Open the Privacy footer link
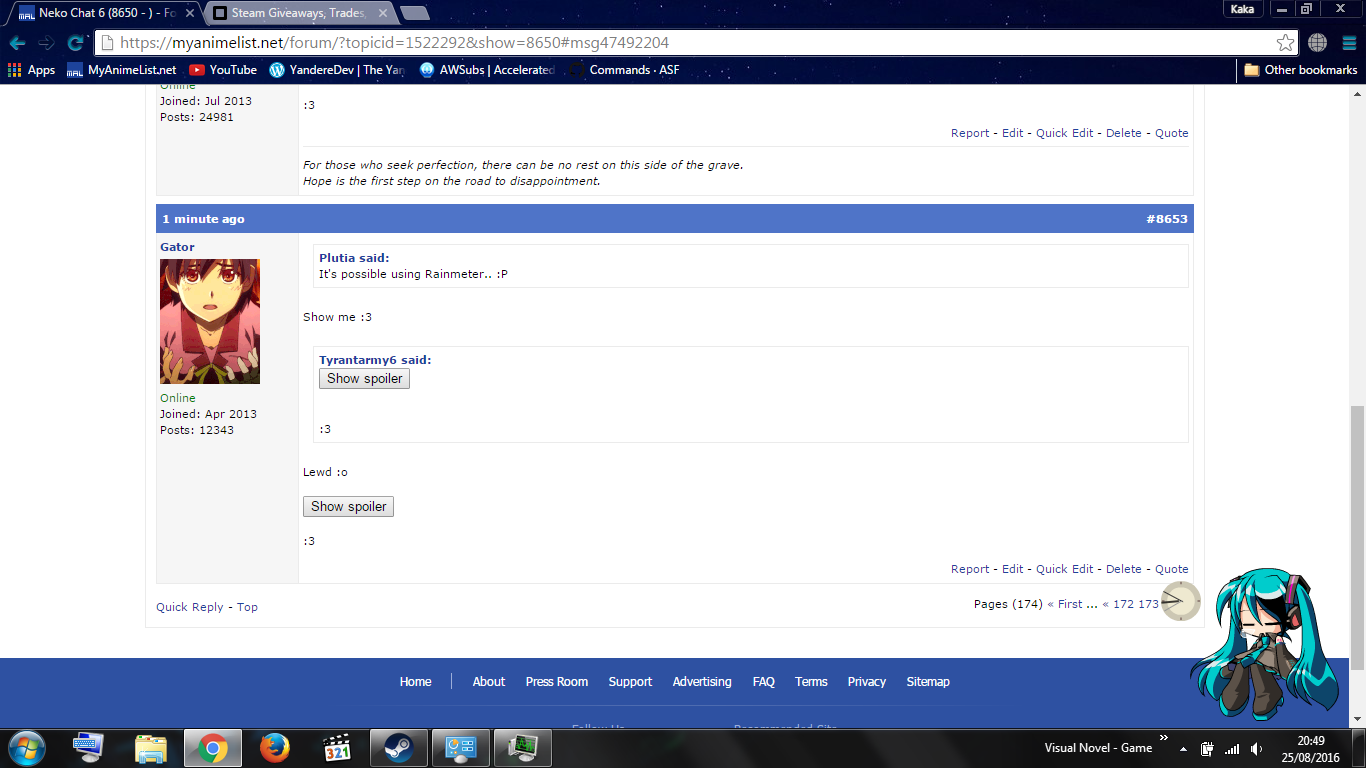This screenshot has width=1366, height=768. point(867,682)
